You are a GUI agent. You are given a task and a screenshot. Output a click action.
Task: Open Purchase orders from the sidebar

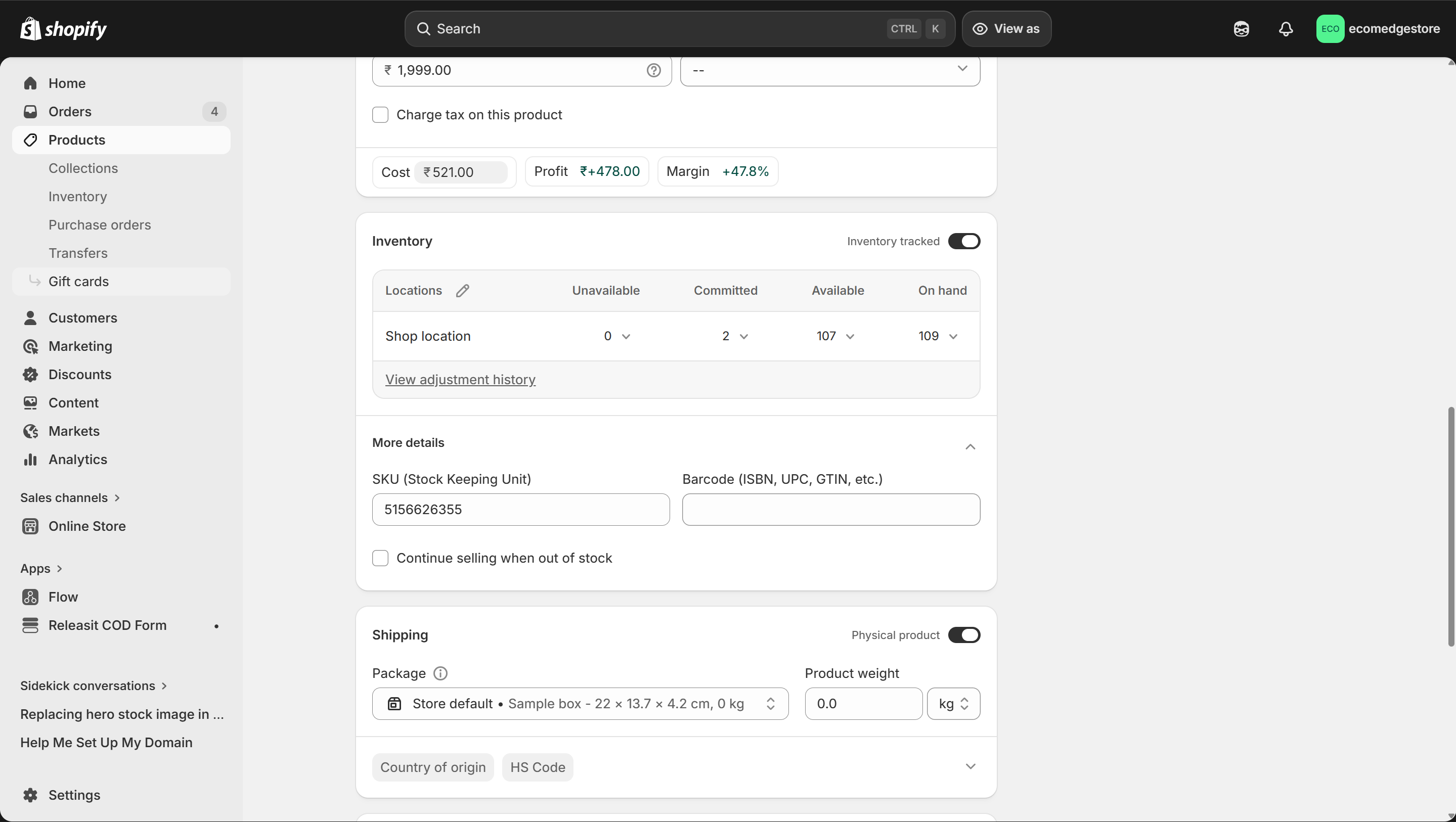click(x=100, y=224)
